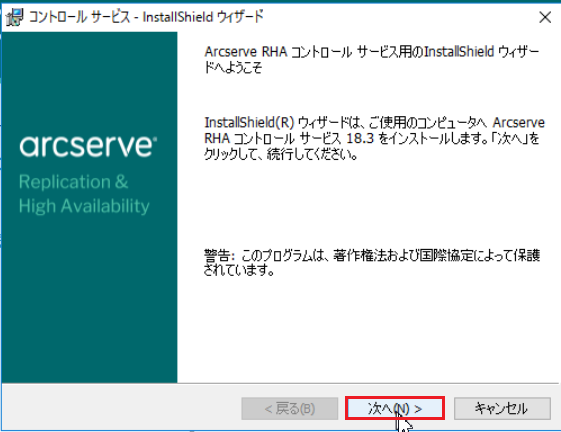
Task: Click the installer icon in the title bar
Action: tap(15, 17)
